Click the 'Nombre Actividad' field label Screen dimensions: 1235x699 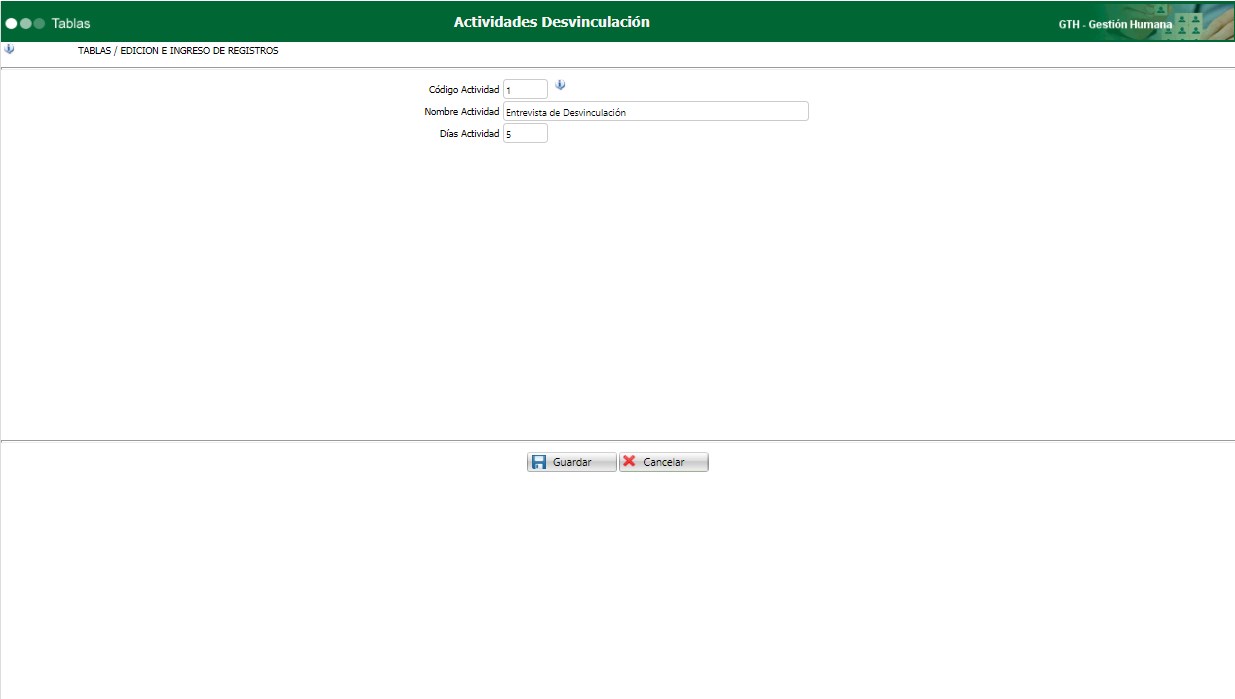pyautogui.click(x=461, y=112)
